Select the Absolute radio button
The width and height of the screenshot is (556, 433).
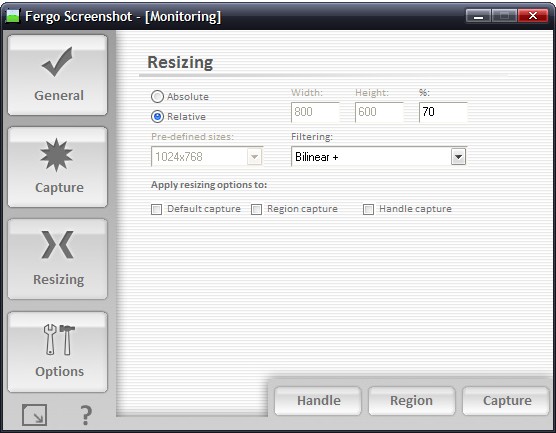[157, 96]
